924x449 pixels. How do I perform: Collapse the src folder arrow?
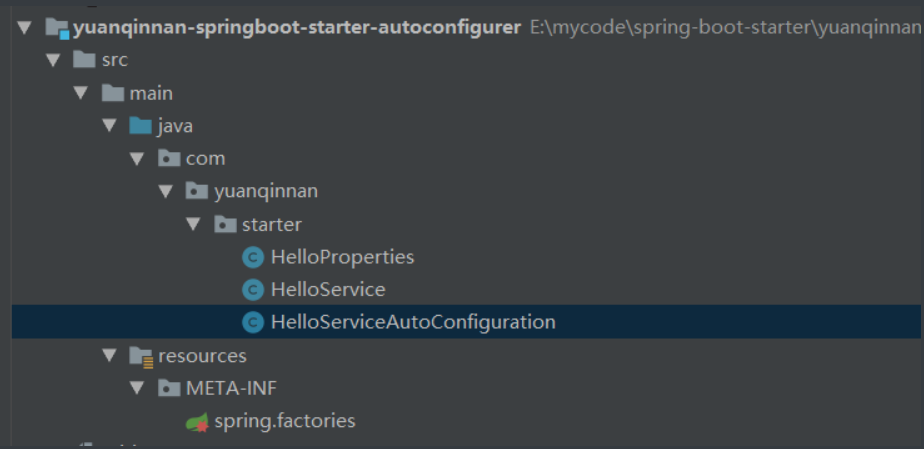click(x=53, y=60)
